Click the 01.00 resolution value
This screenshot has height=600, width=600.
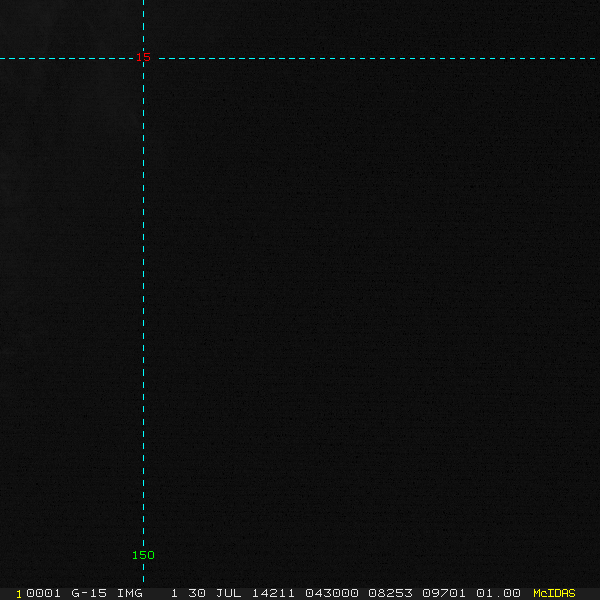pyautogui.click(x=498, y=593)
